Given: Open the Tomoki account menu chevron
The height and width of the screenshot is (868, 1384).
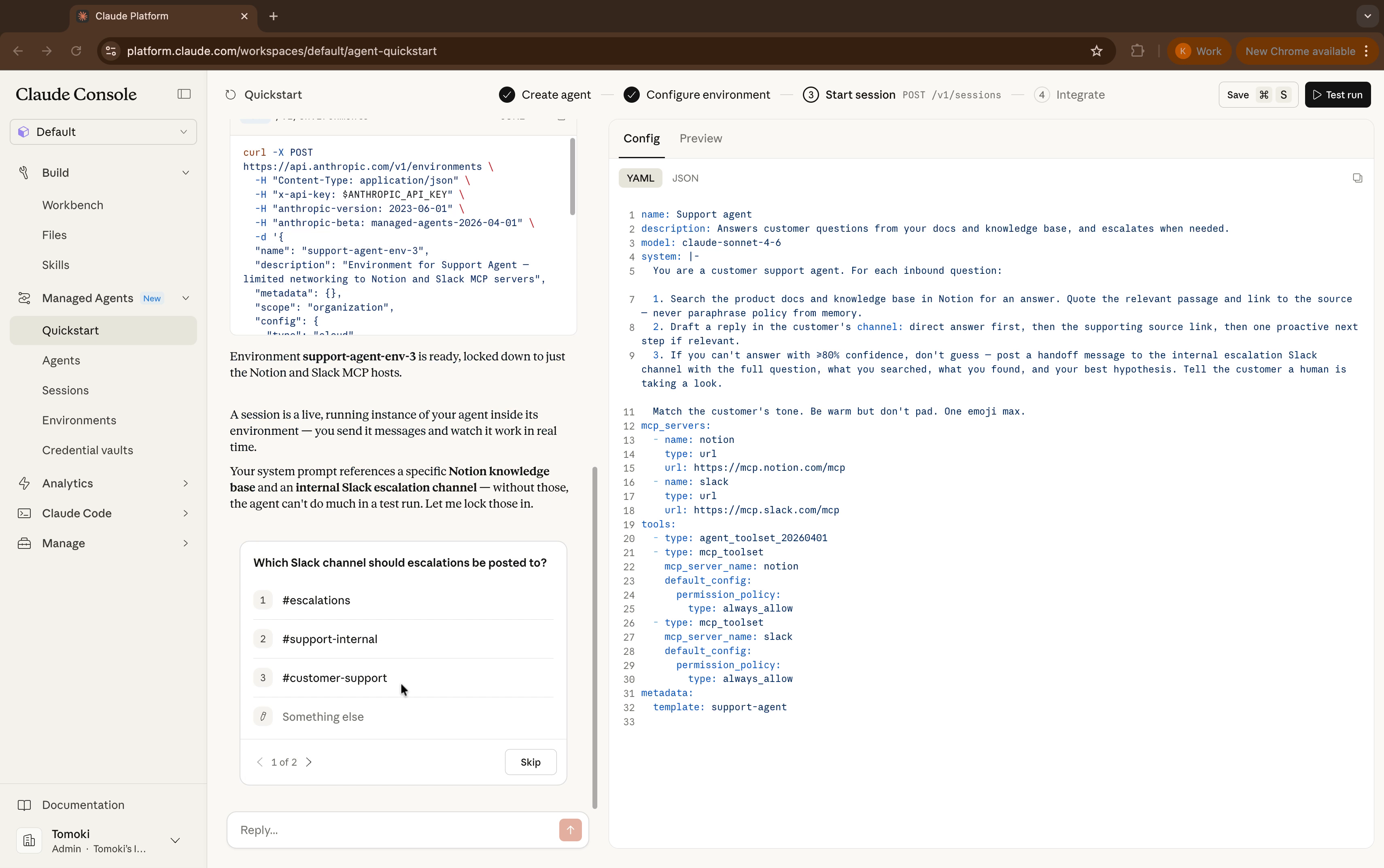Looking at the screenshot, I should point(175,840).
